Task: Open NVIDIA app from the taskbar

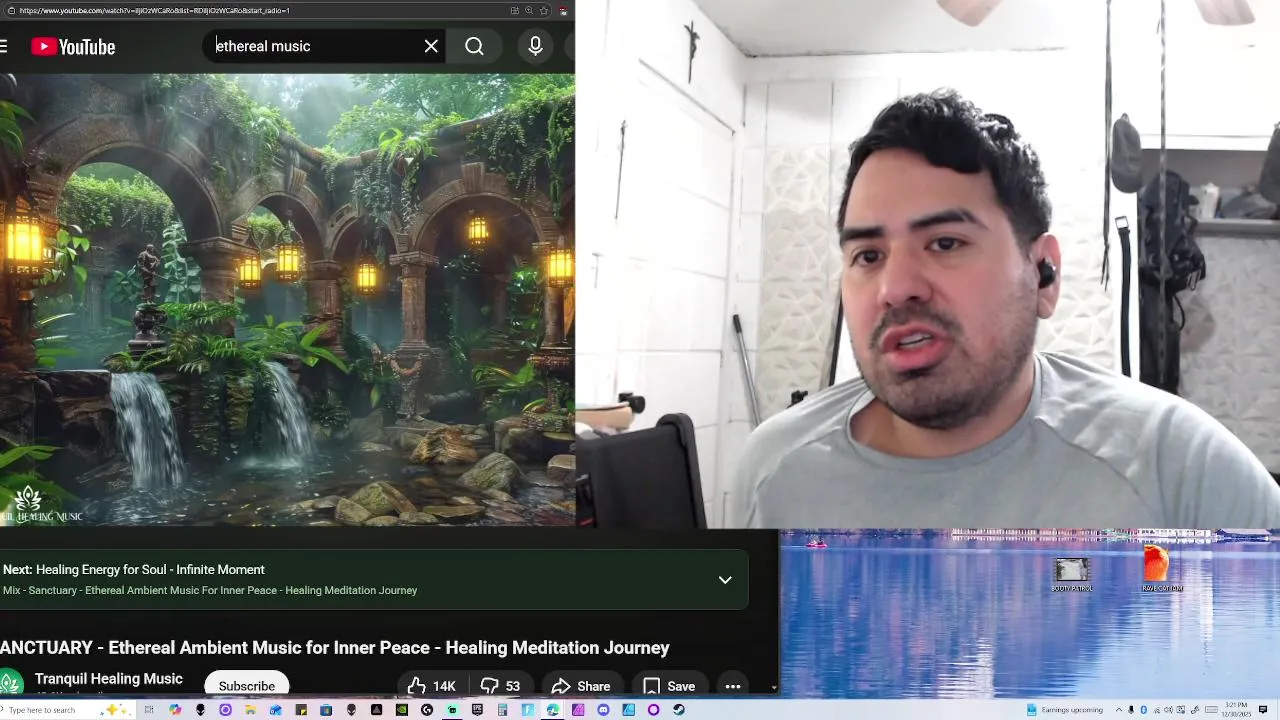Action: pyautogui.click(x=401, y=710)
